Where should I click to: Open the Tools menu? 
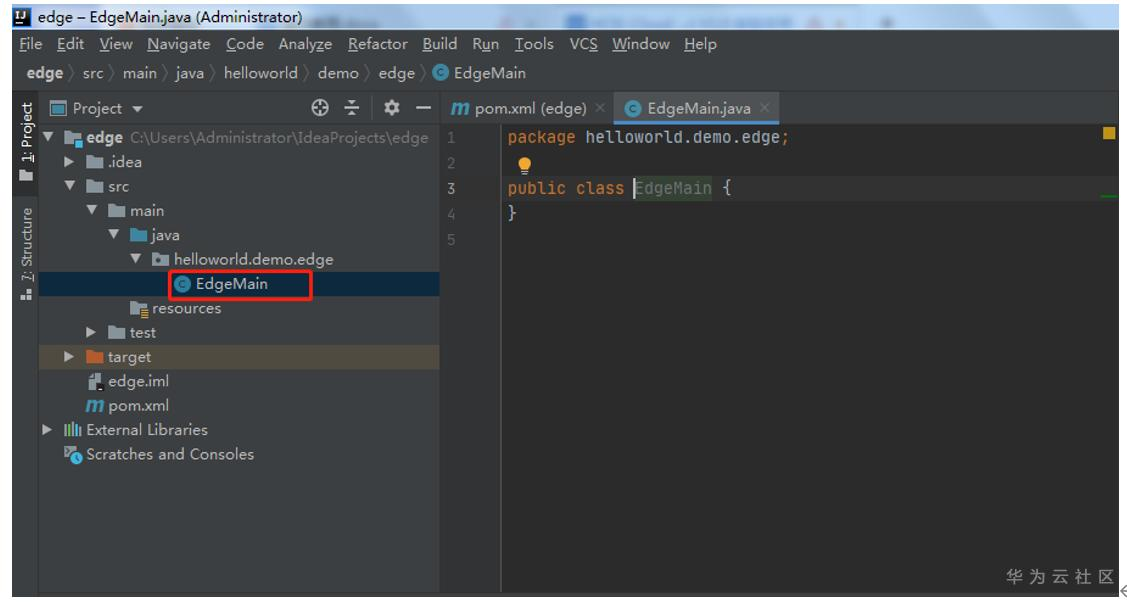[534, 45]
